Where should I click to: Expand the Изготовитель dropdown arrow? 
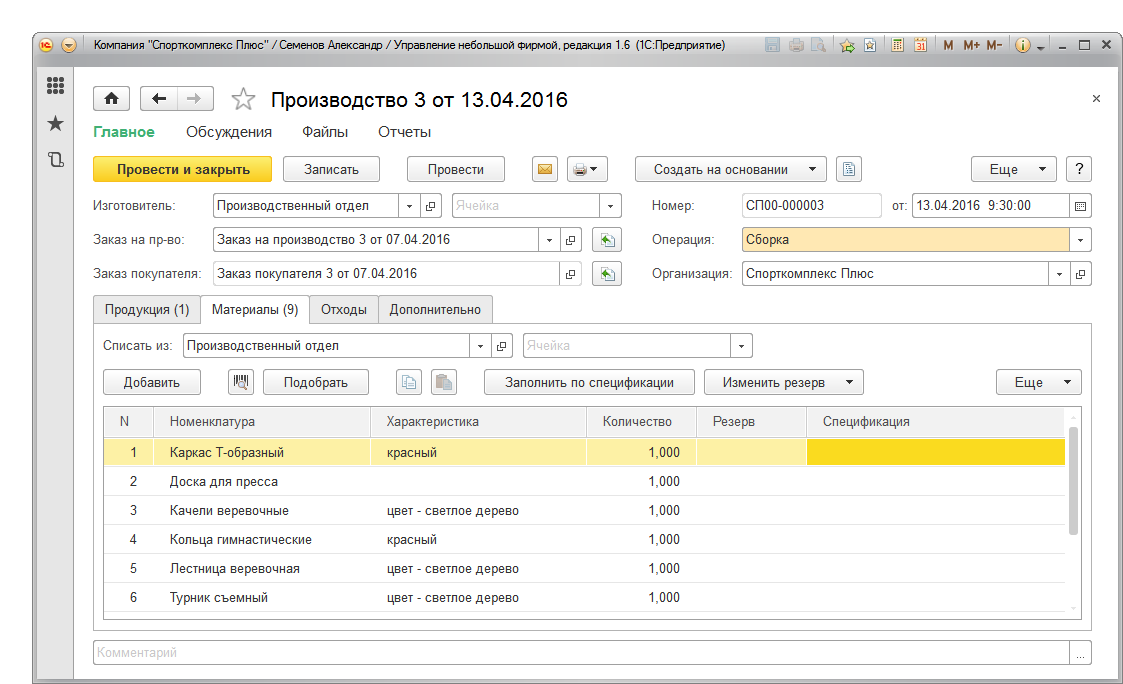410,206
